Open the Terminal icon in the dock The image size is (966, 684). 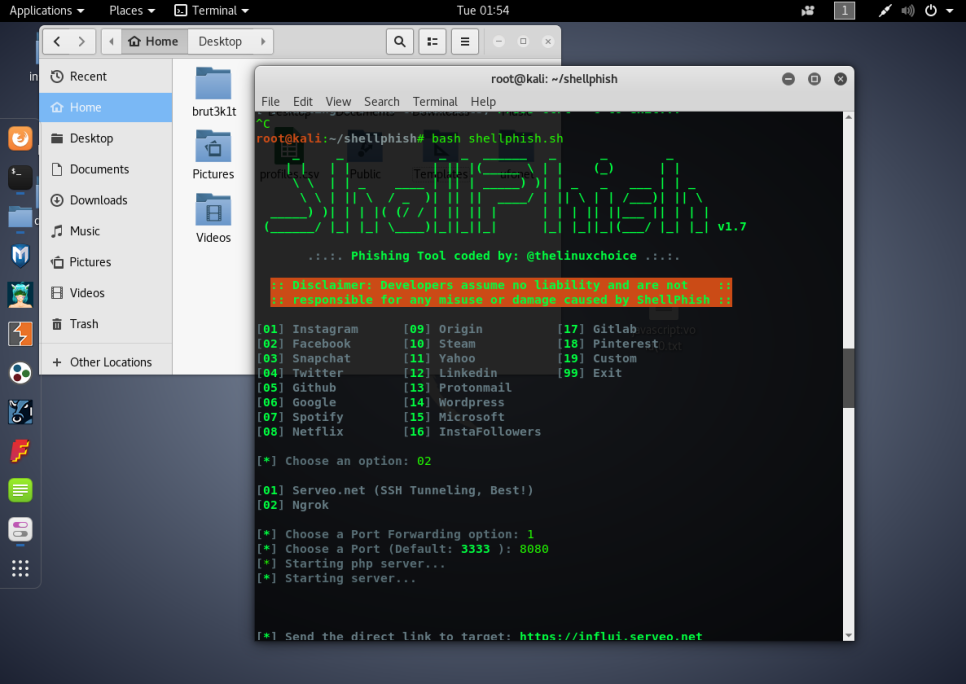(x=20, y=177)
